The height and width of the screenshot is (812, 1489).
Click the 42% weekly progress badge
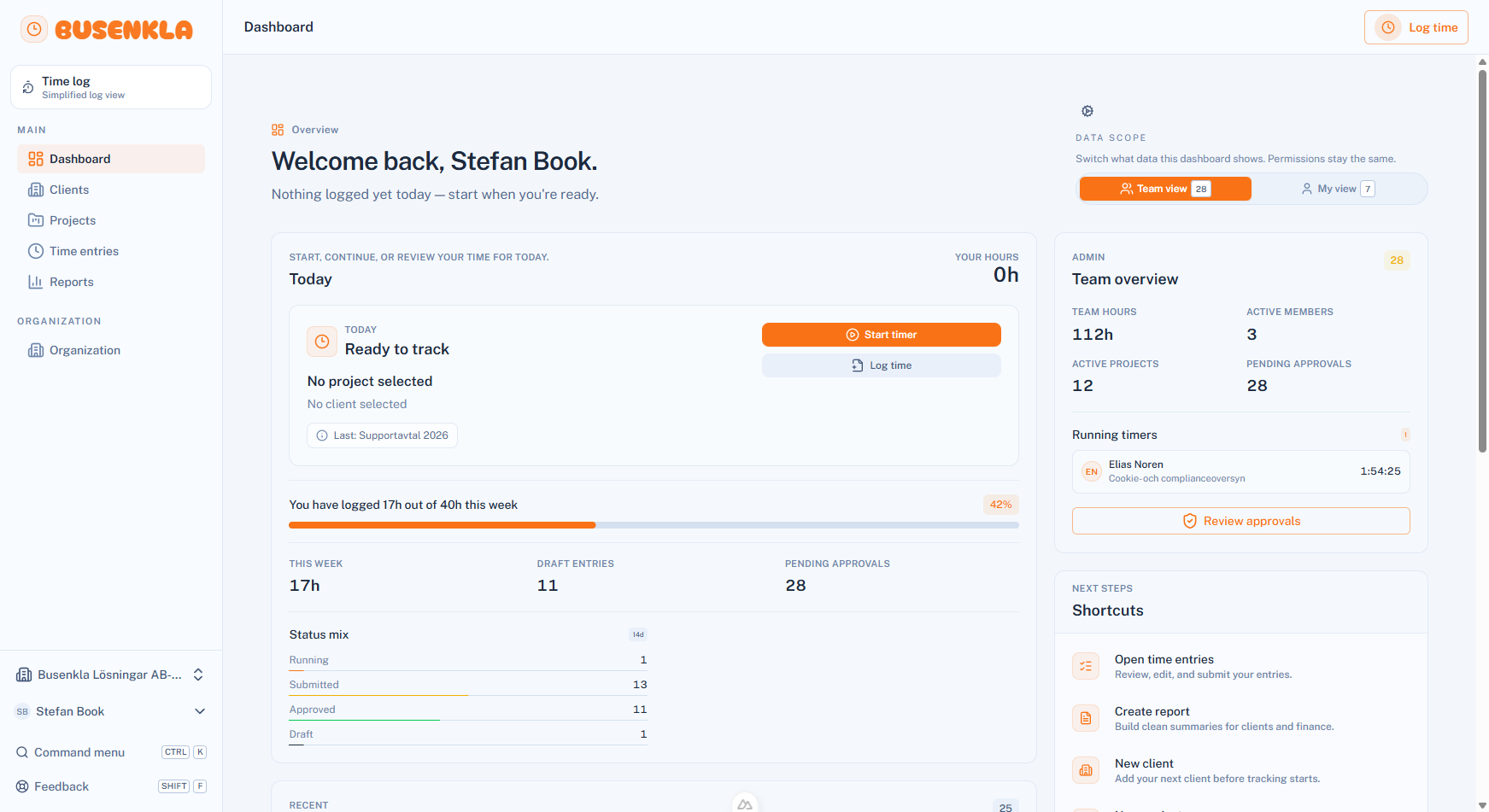pyautogui.click(x=1000, y=505)
